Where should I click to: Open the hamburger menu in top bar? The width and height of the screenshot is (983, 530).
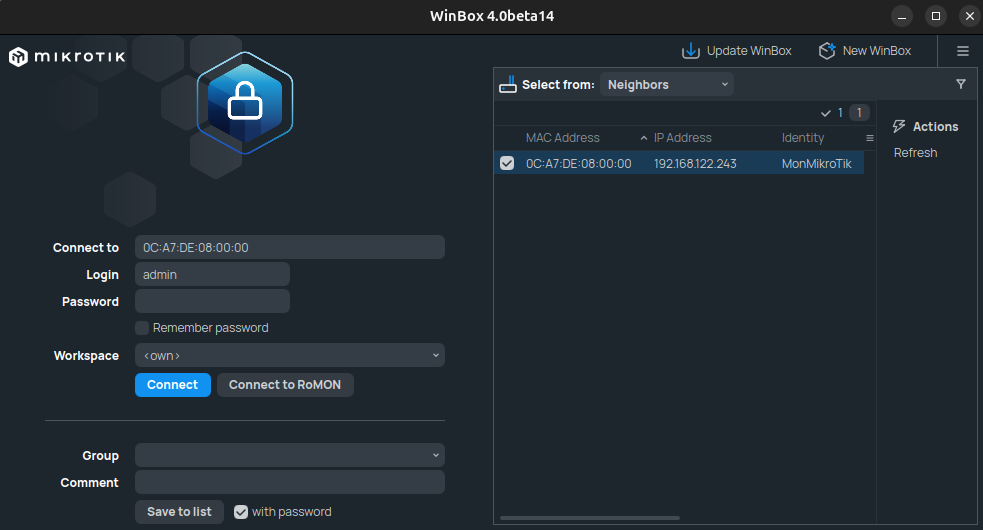(x=962, y=51)
